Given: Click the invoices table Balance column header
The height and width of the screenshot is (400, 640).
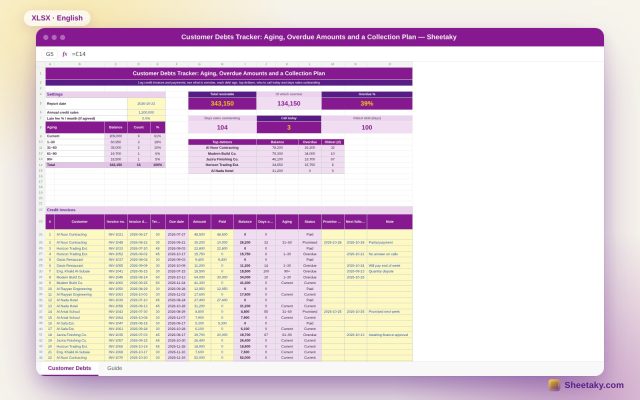Looking at the screenshot, I should point(245,222).
